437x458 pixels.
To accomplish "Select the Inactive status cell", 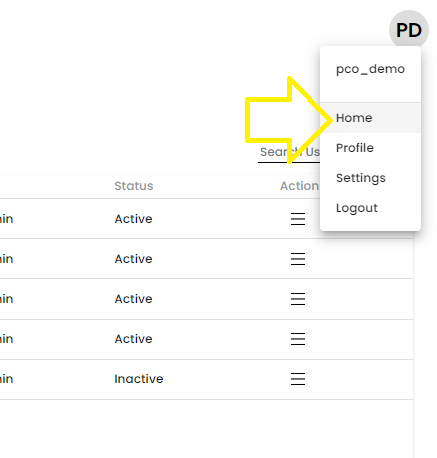I will coord(139,379).
